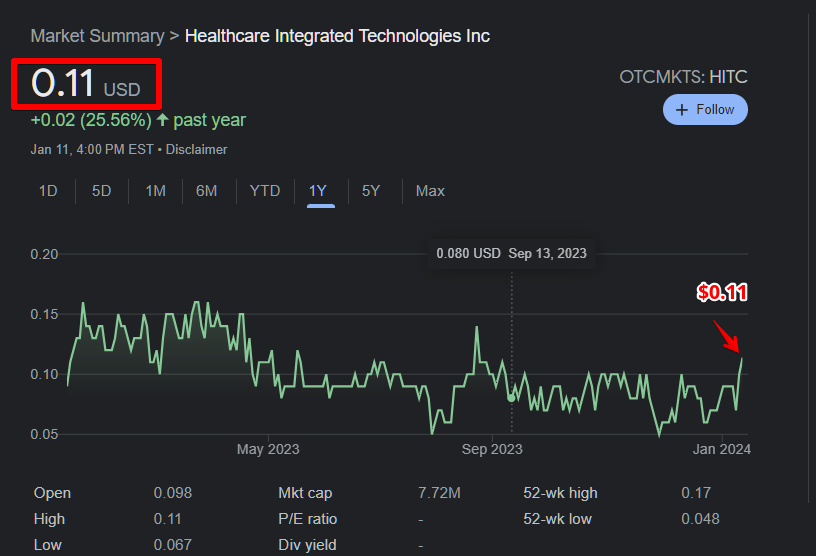Screen dimensions: 816x556
Task: Switch chart to 5D range
Action: (x=101, y=191)
